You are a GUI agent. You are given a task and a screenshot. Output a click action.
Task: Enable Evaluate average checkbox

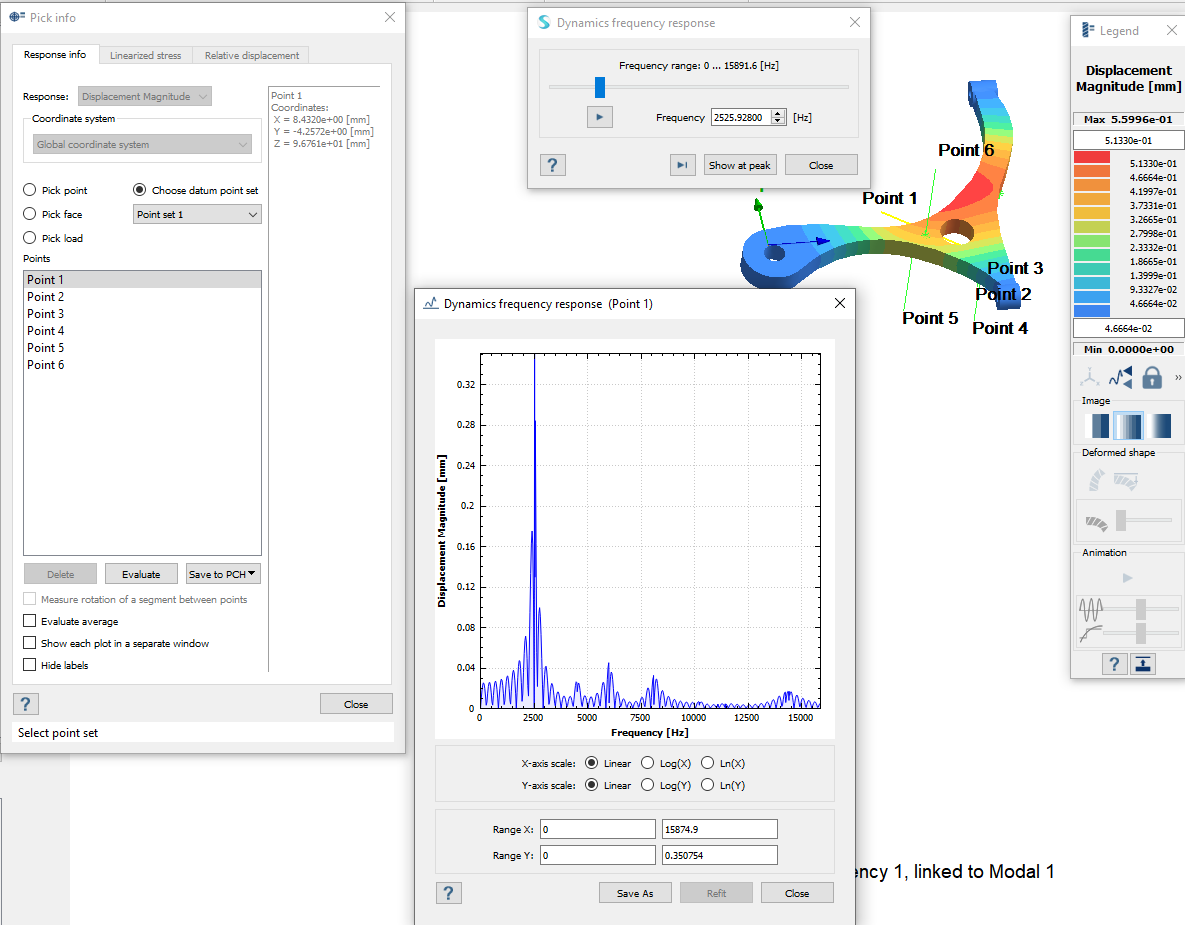(29, 620)
